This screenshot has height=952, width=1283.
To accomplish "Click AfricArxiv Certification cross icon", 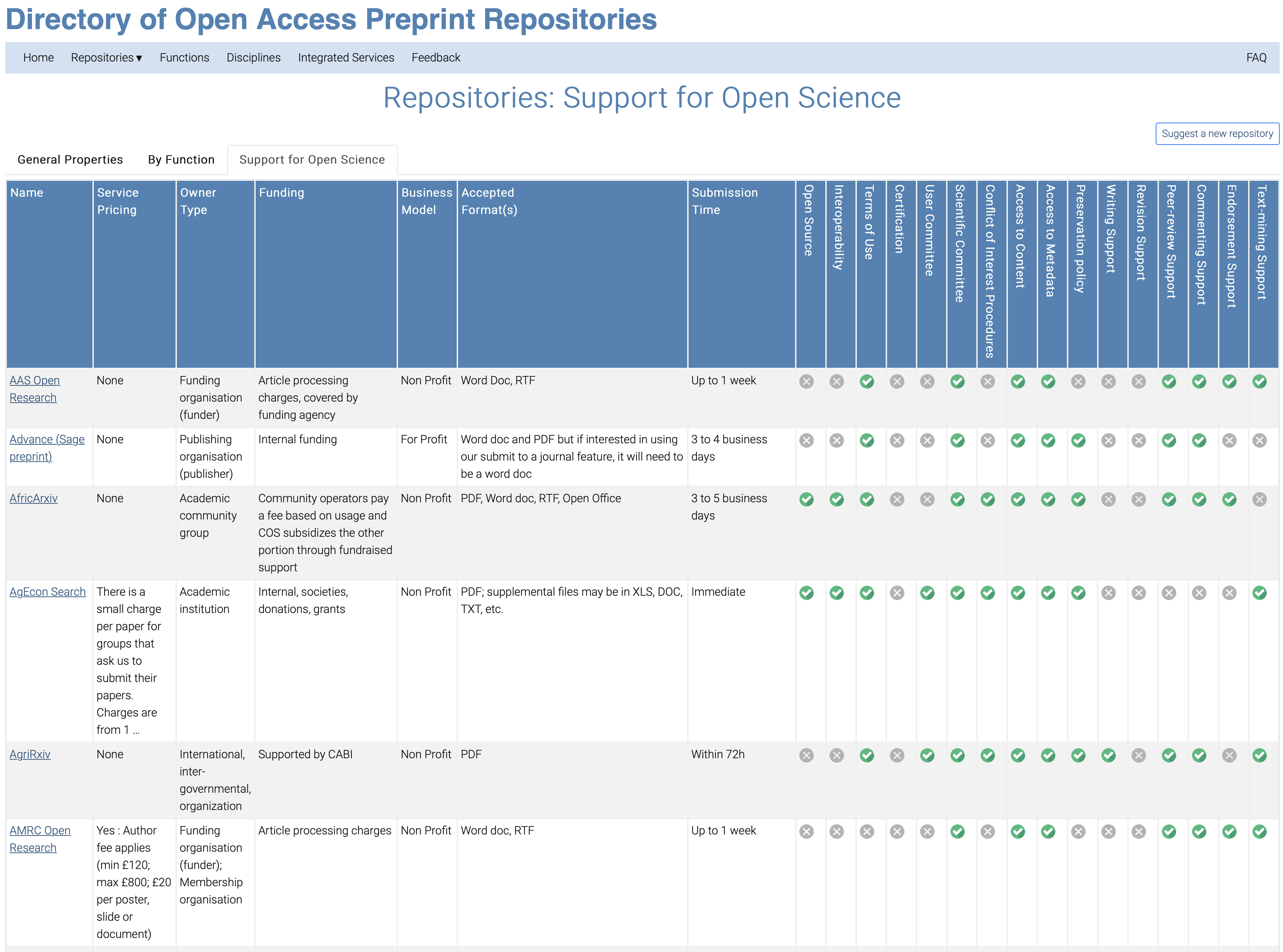I will click(897, 499).
